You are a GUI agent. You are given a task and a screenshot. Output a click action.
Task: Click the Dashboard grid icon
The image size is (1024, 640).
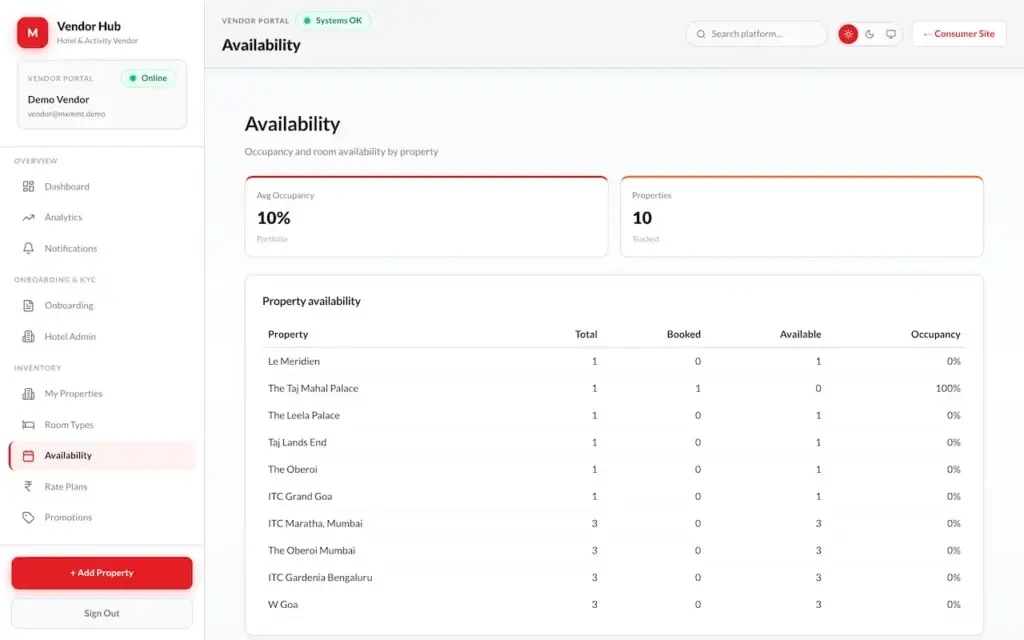[28, 187]
